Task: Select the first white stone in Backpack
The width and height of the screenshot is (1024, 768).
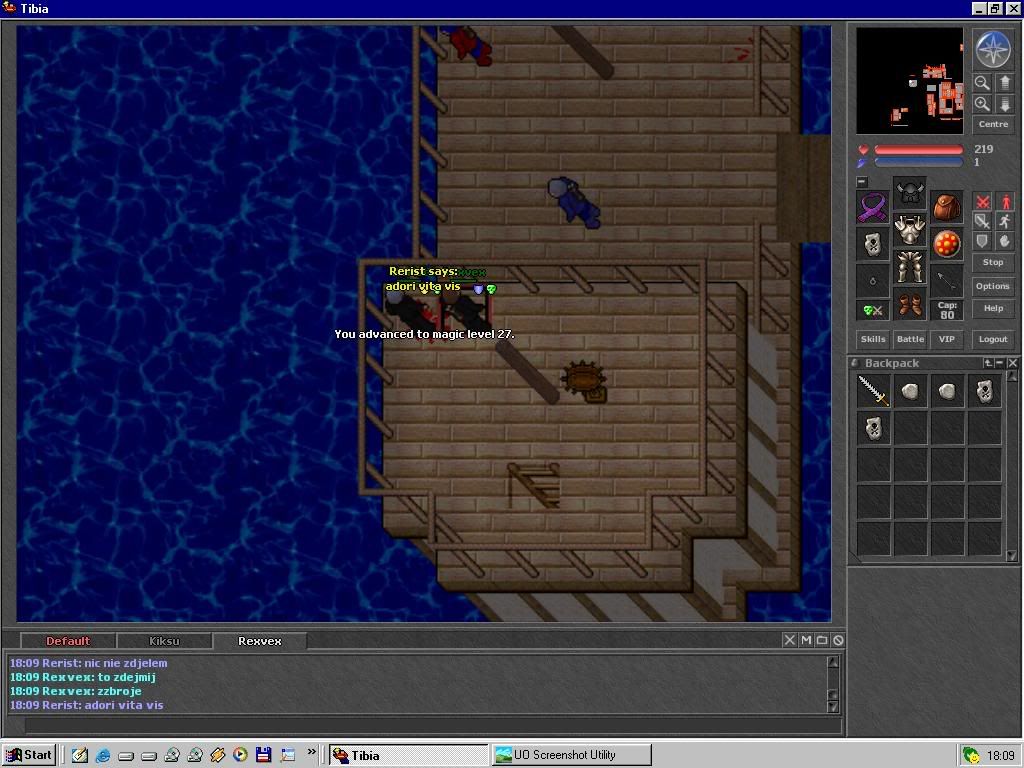Action: (910, 391)
